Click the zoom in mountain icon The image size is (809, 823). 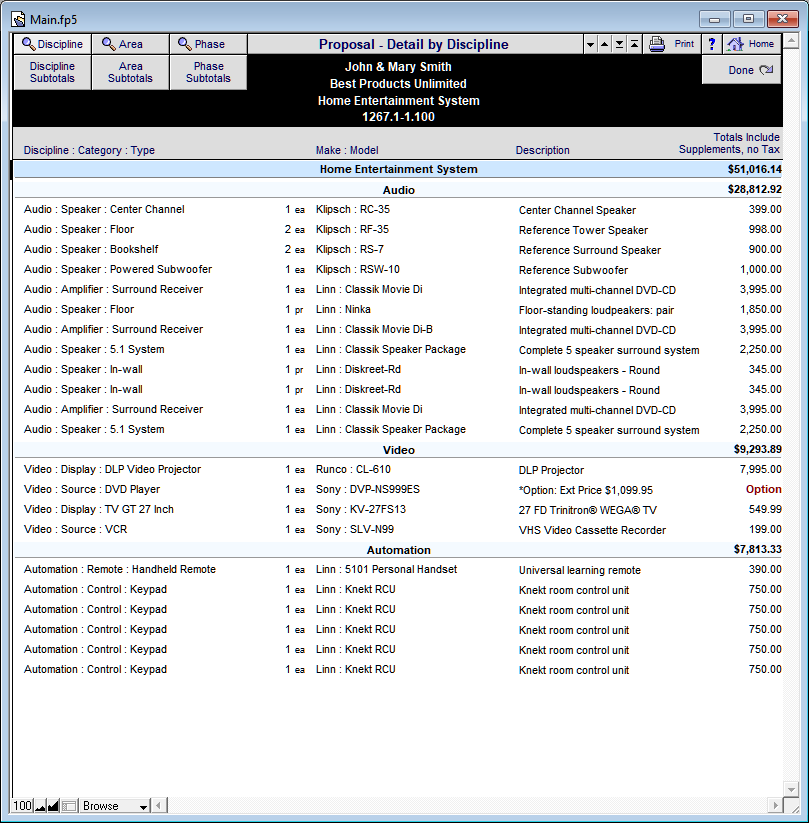coord(53,806)
